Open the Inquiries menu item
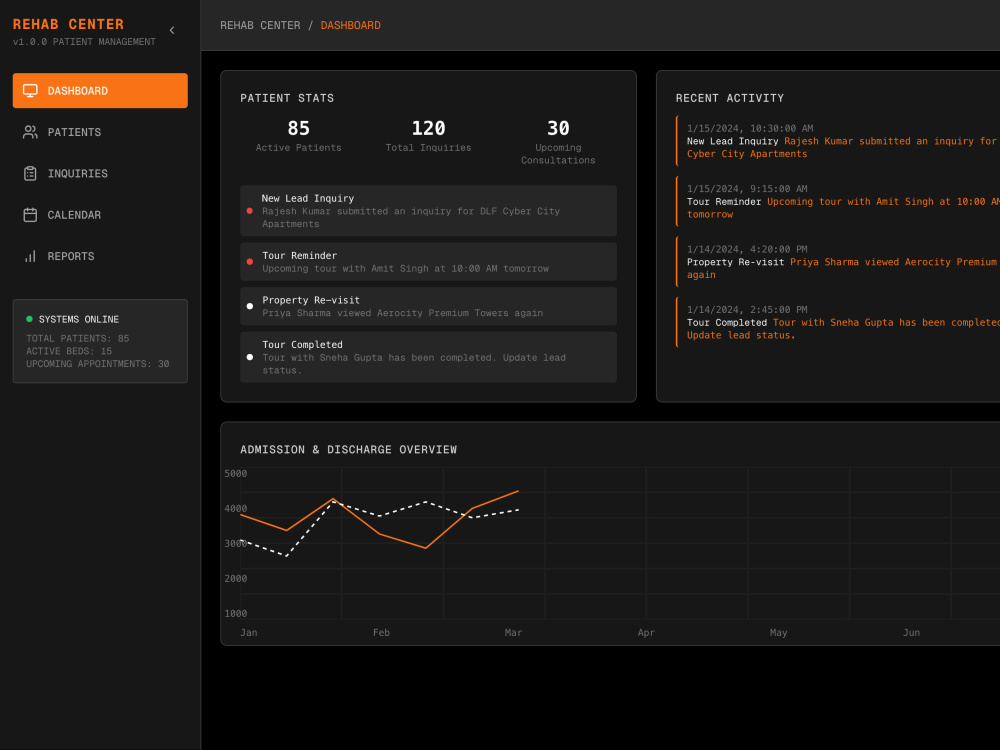Viewport: 1000px width, 750px height. [100, 173]
